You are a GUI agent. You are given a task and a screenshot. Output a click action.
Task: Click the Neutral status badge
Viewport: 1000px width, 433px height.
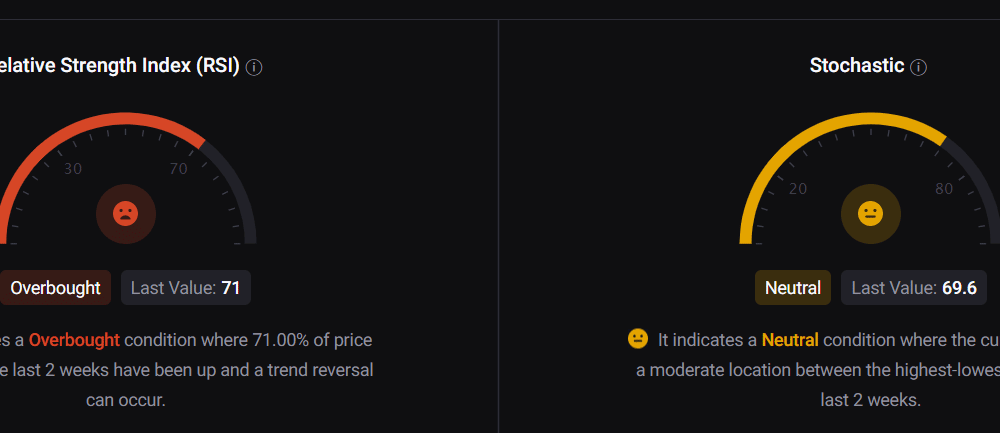coord(793,288)
